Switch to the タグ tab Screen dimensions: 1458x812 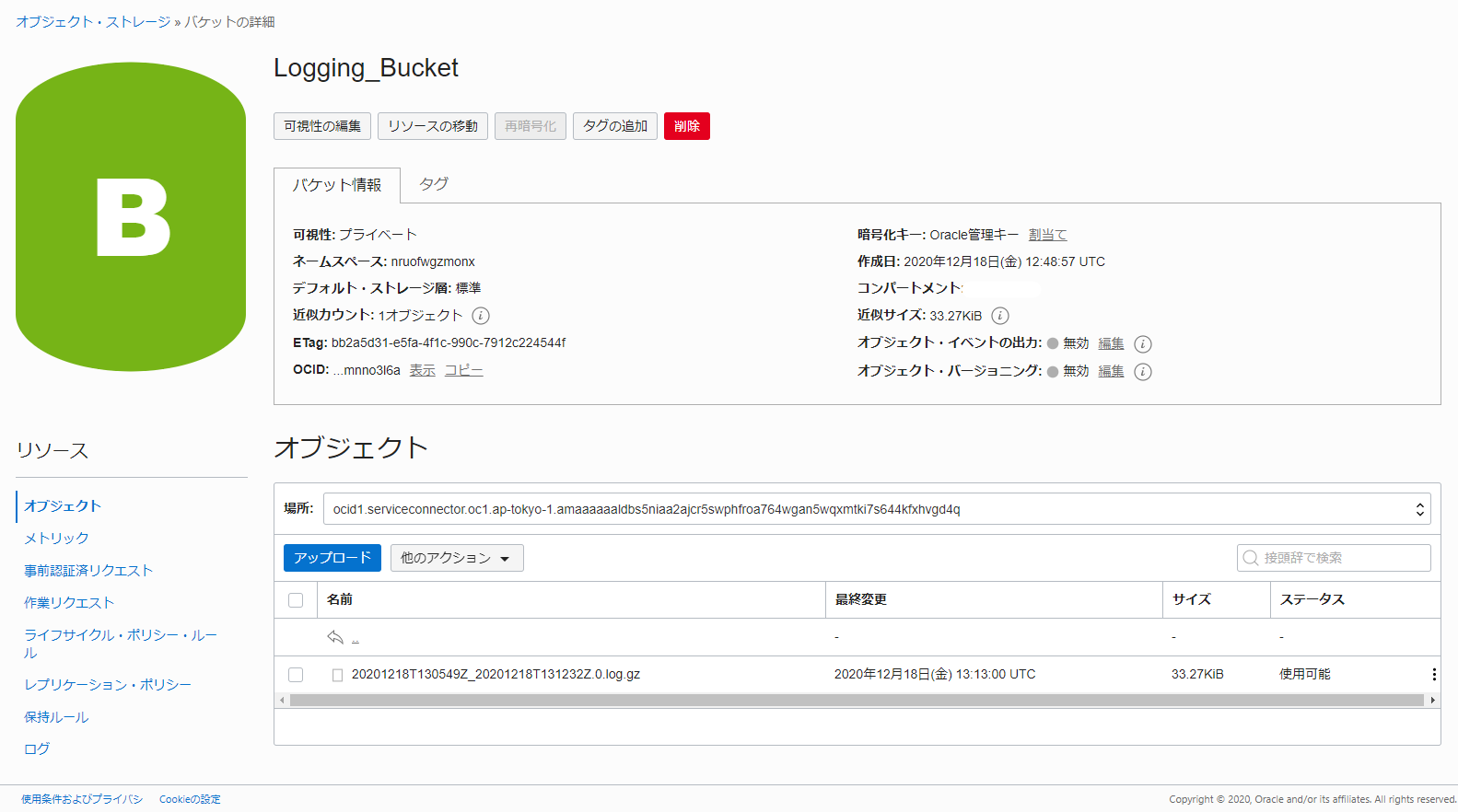(x=434, y=184)
